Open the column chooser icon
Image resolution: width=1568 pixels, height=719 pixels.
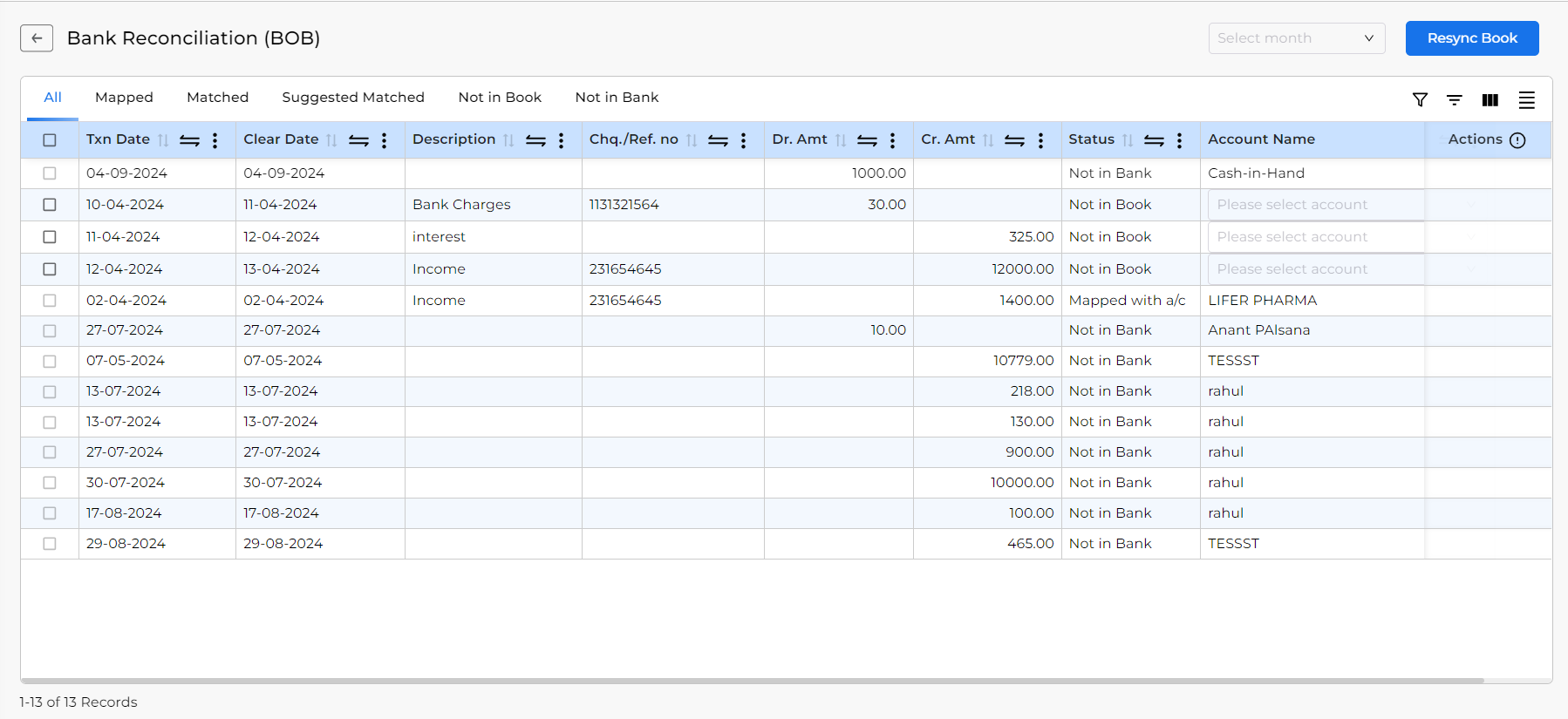(1490, 100)
